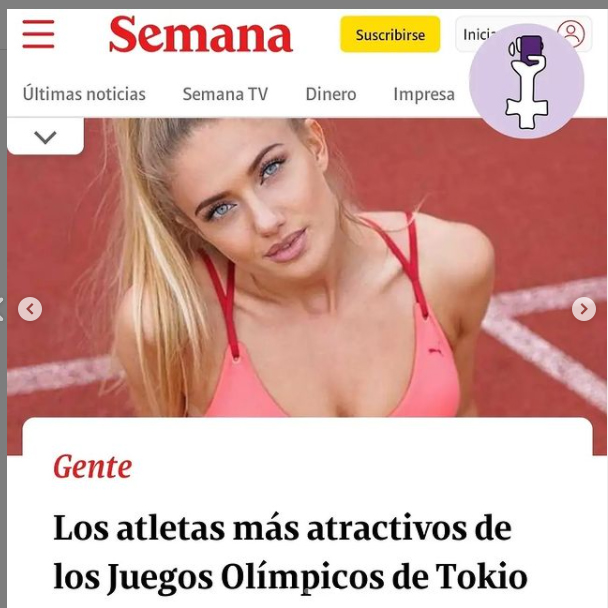Select the Impresa menu item

[424, 94]
